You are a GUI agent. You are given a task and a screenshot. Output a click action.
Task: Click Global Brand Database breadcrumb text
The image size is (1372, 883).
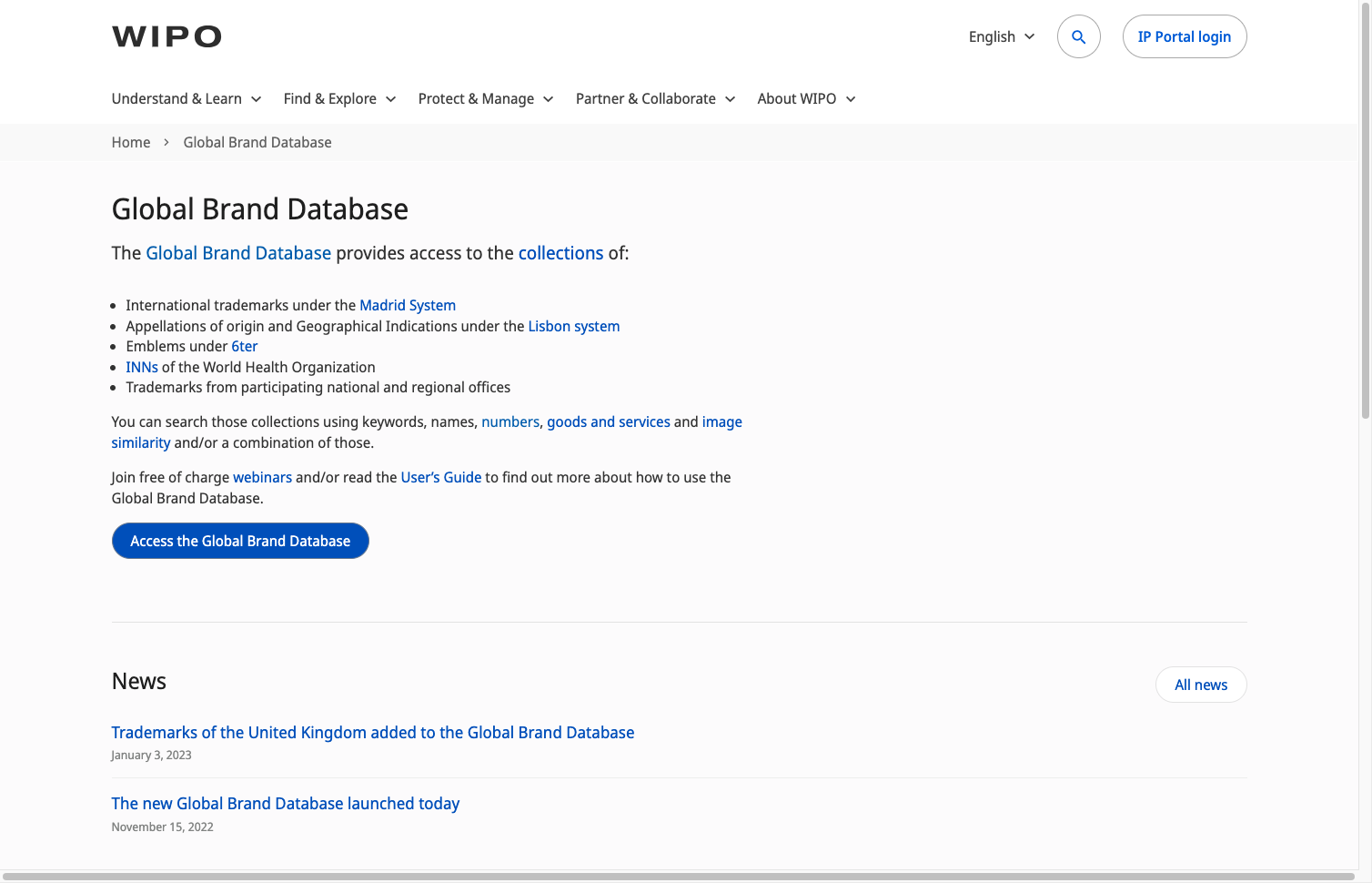(257, 142)
